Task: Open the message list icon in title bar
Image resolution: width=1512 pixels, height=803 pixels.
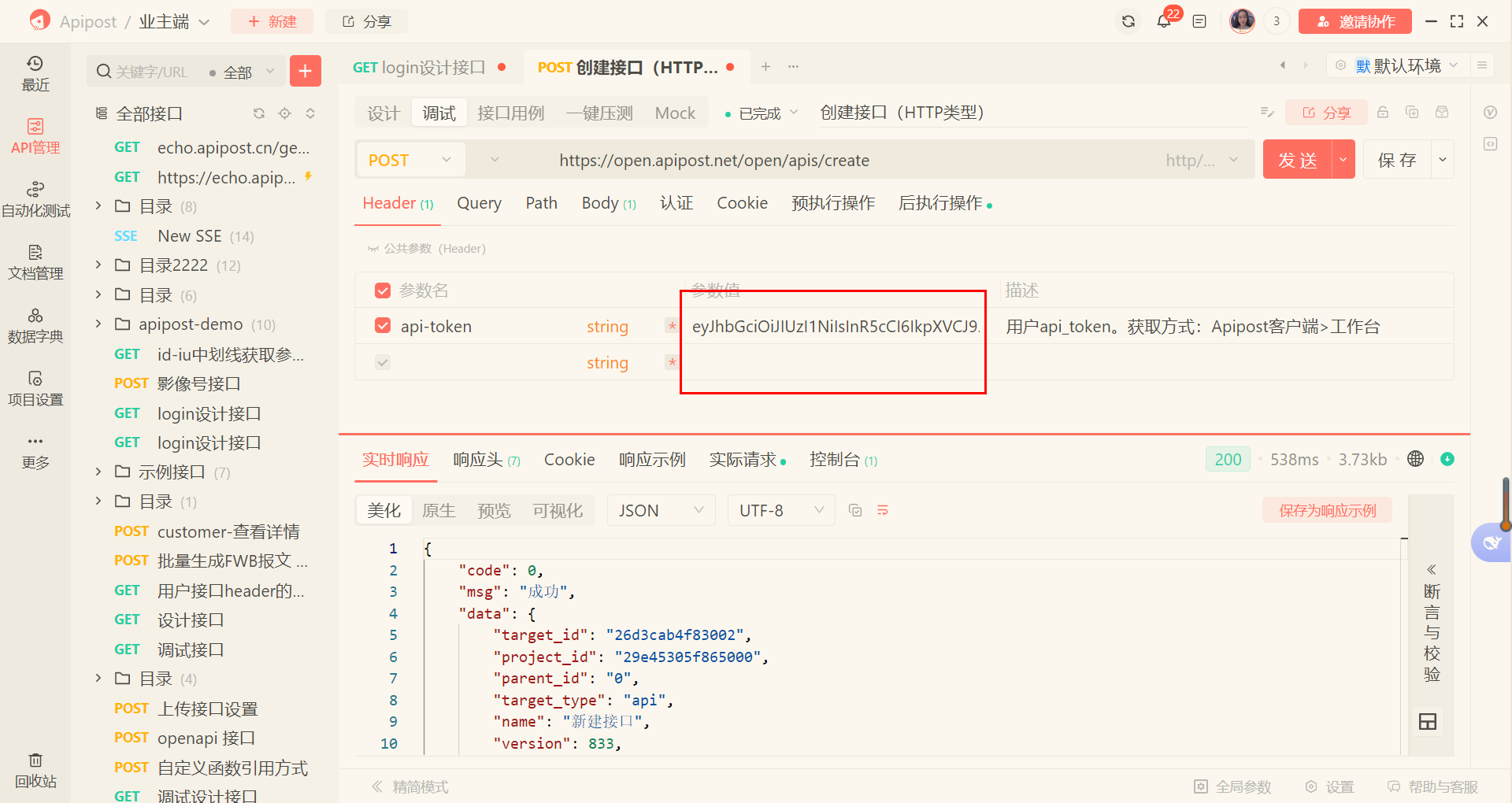Action: tap(1199, 21)
